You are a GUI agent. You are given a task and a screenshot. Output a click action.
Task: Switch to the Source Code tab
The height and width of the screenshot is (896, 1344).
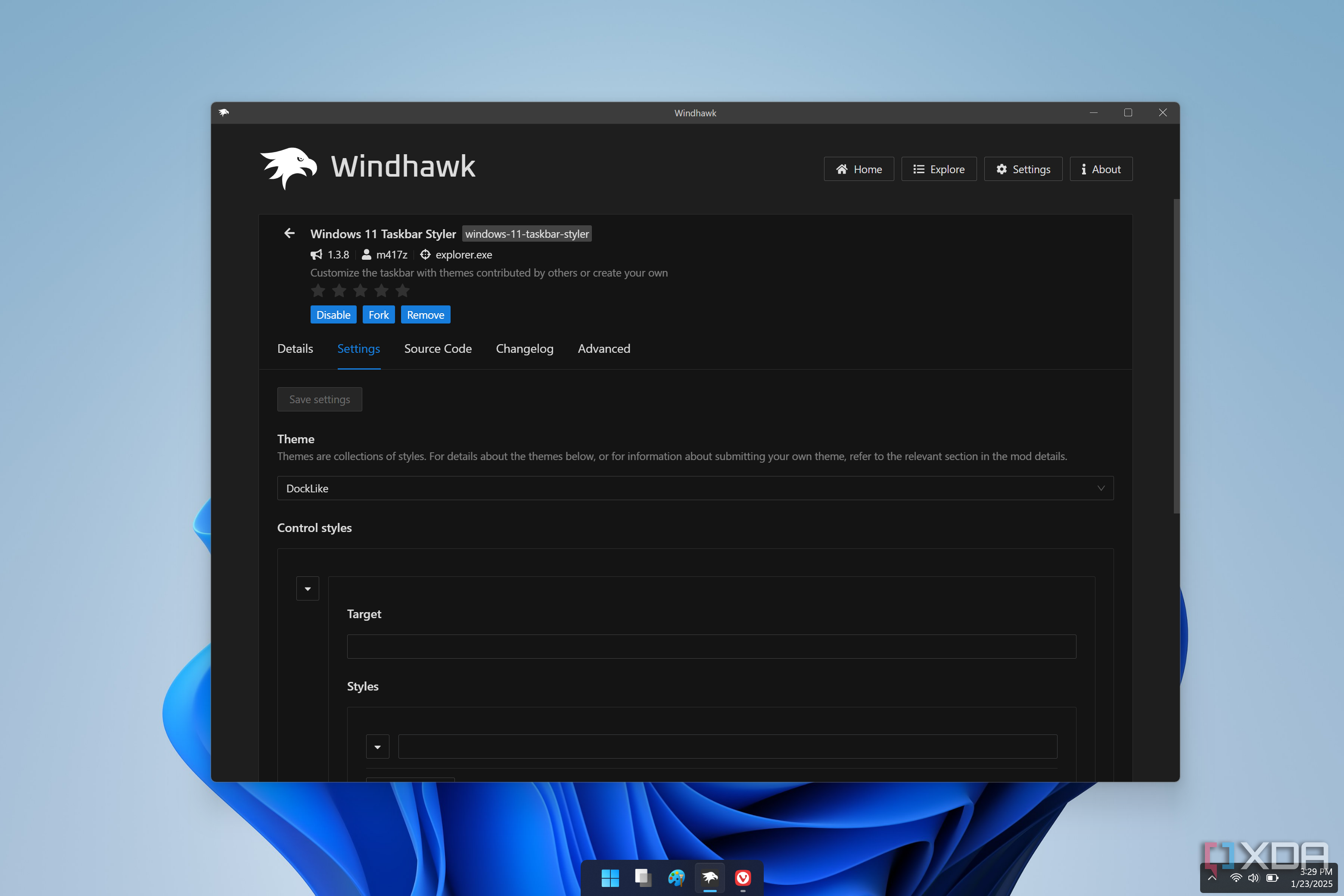(x=438, y=348)
